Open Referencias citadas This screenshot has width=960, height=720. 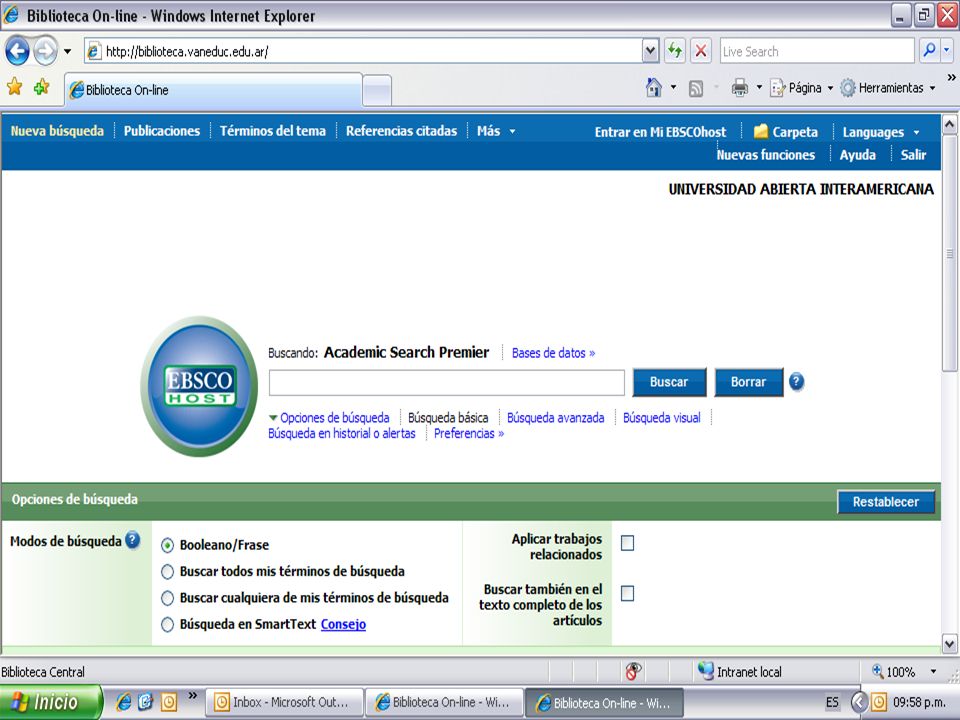coord(401,131)
